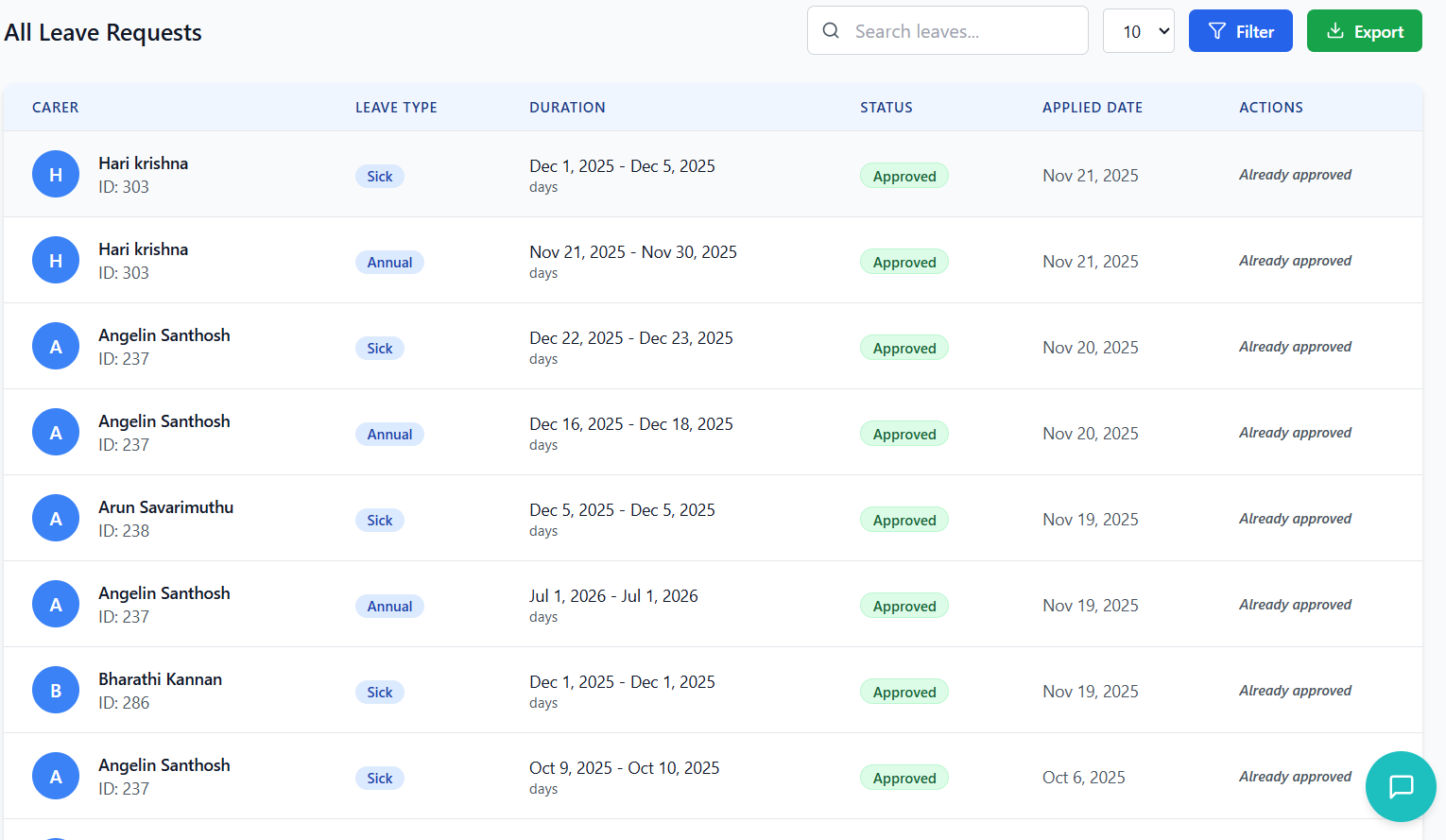
Task: Click the Leave Type column header
Action: coord(396,108)
